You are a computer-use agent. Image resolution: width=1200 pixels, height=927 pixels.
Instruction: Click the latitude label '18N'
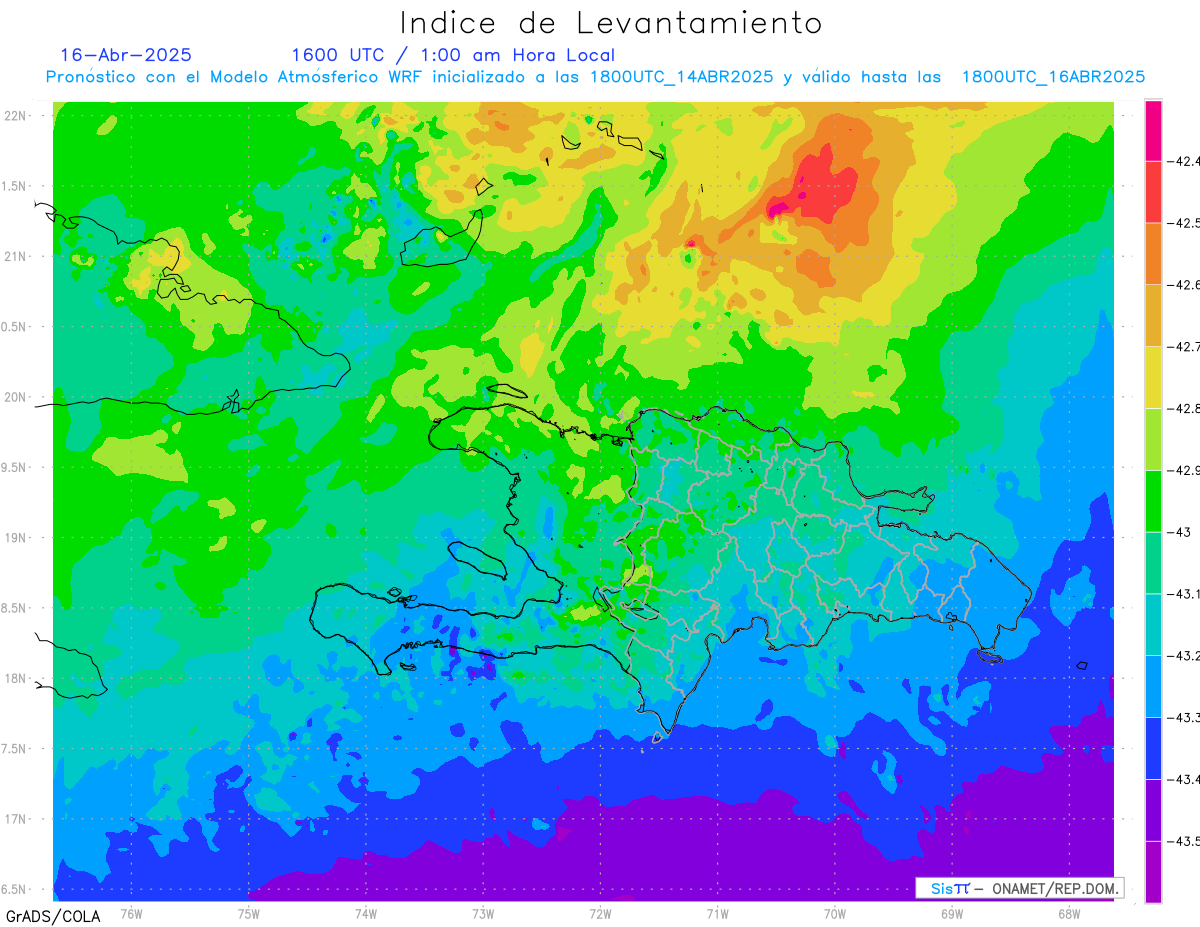(14, 679)
